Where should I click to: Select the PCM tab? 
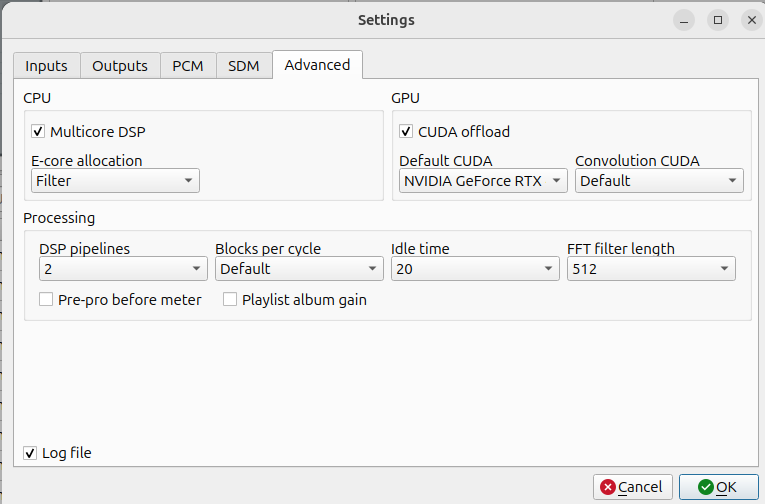tap(187, 66)
